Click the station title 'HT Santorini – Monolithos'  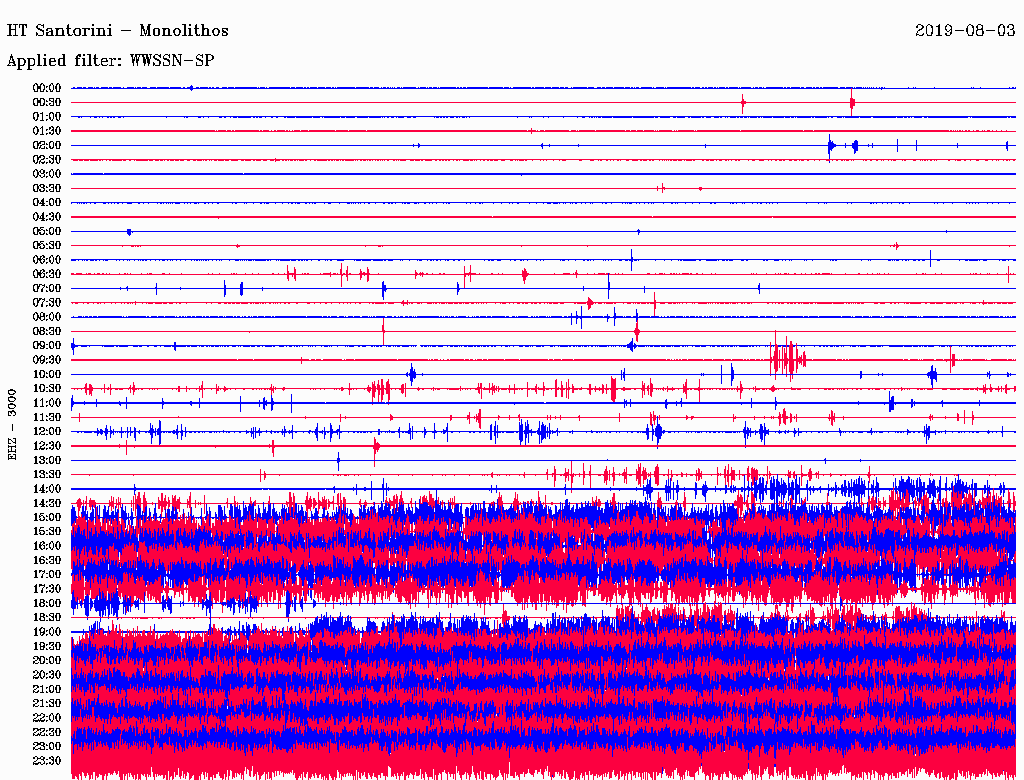(x=118, y=31)
